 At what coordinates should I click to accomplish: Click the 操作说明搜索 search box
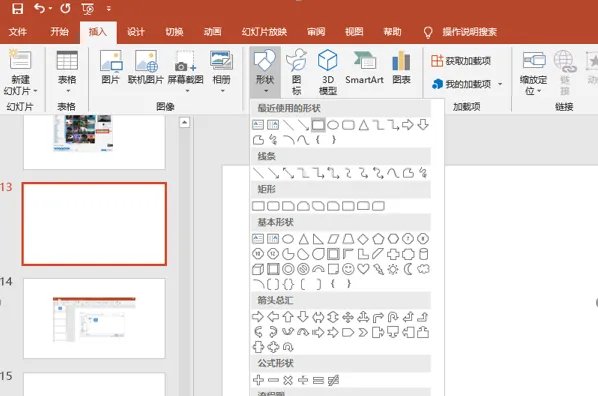click(469, 32)
